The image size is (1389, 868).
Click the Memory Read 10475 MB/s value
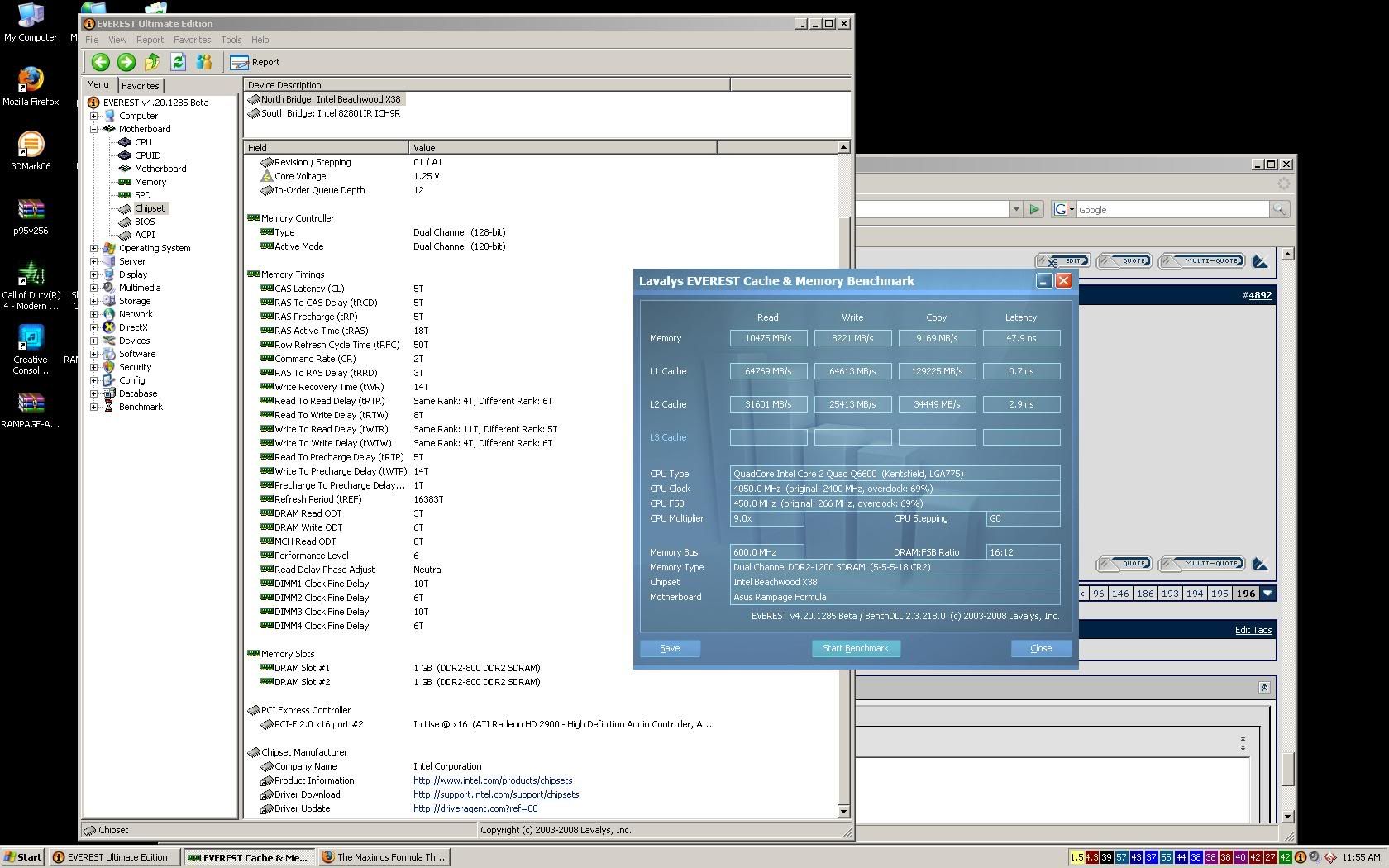pyautogui.click(x=768, y=338)
